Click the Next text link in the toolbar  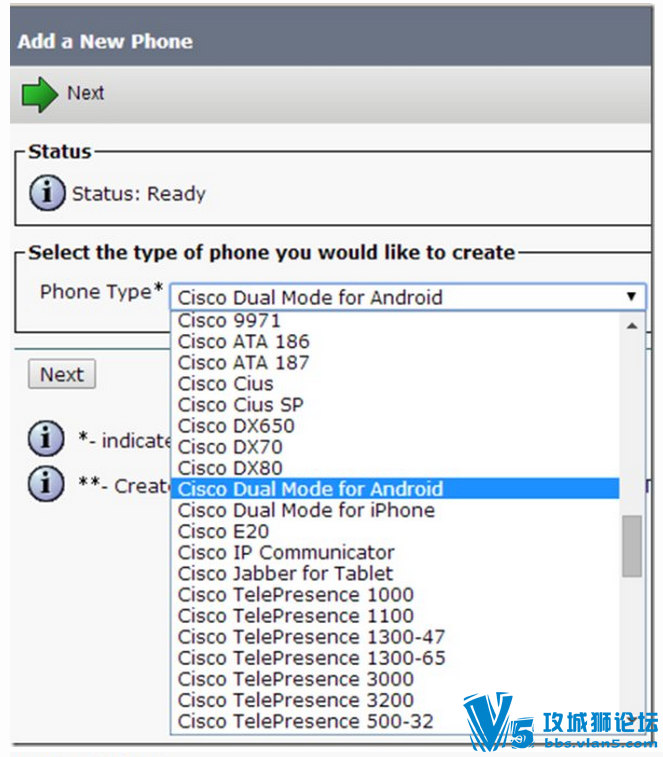point(85,93)
